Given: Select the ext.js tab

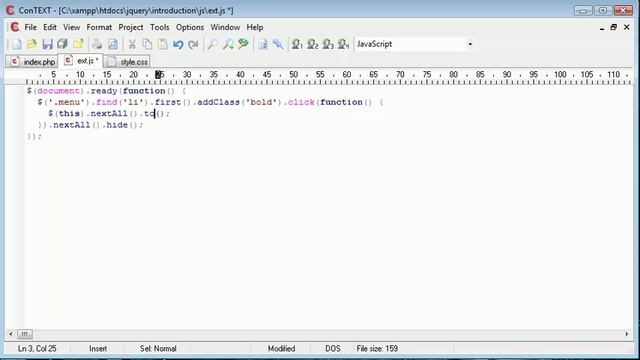Looking at the screenshot, I should 80,61.
